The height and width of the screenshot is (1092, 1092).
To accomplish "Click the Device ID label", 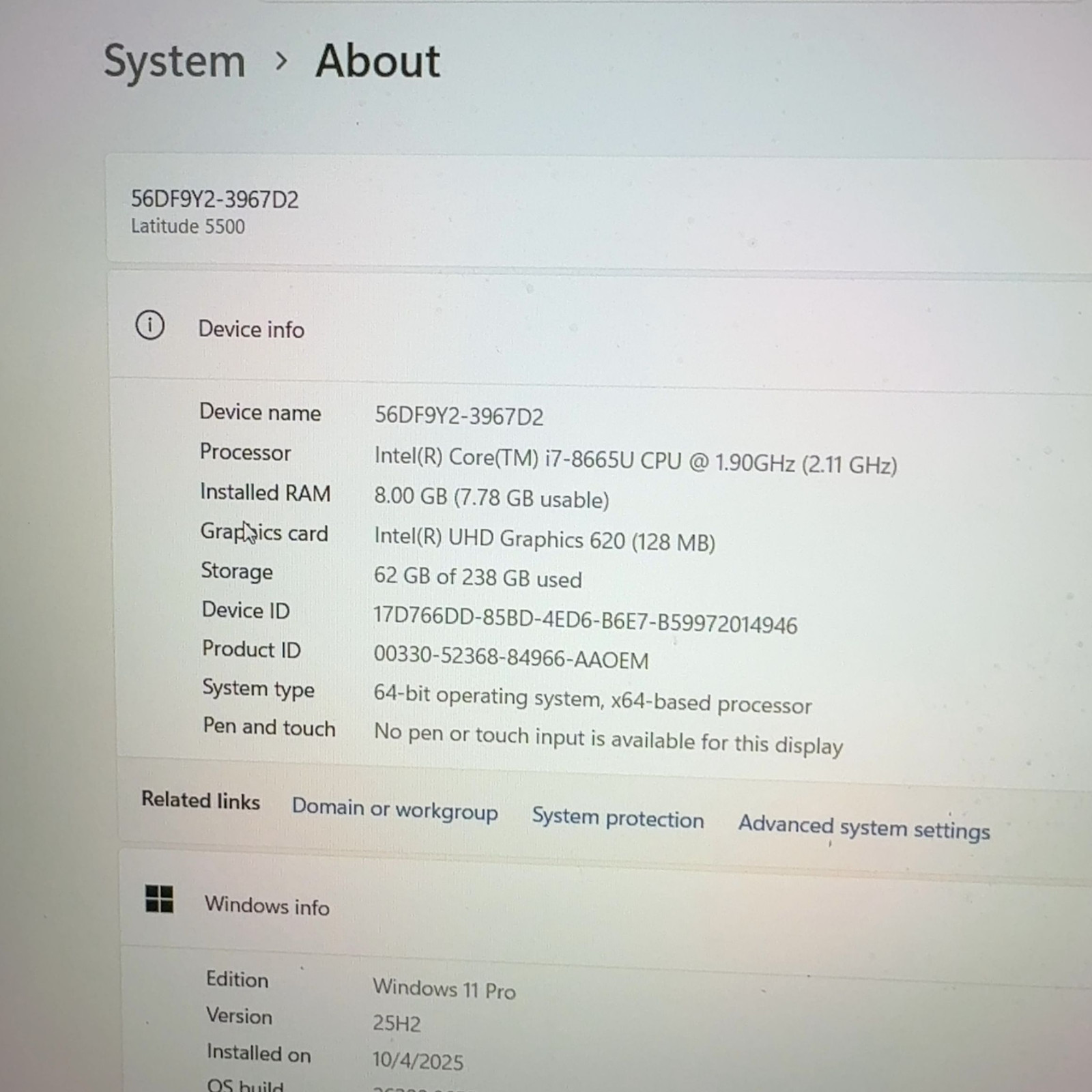I will (246, 610).
